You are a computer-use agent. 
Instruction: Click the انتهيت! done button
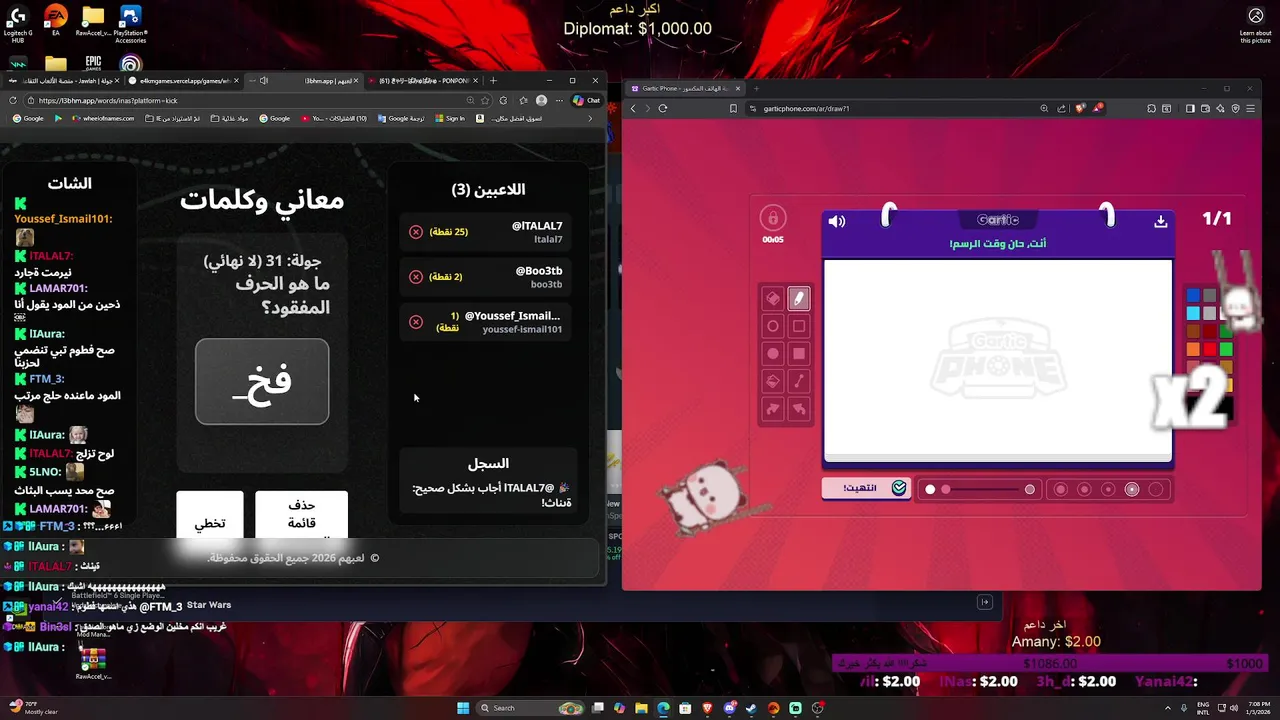(865, 488)
